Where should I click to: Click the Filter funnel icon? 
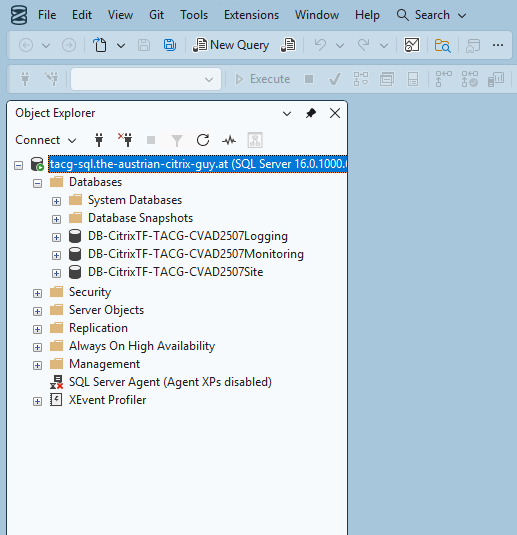pos(177,141)
